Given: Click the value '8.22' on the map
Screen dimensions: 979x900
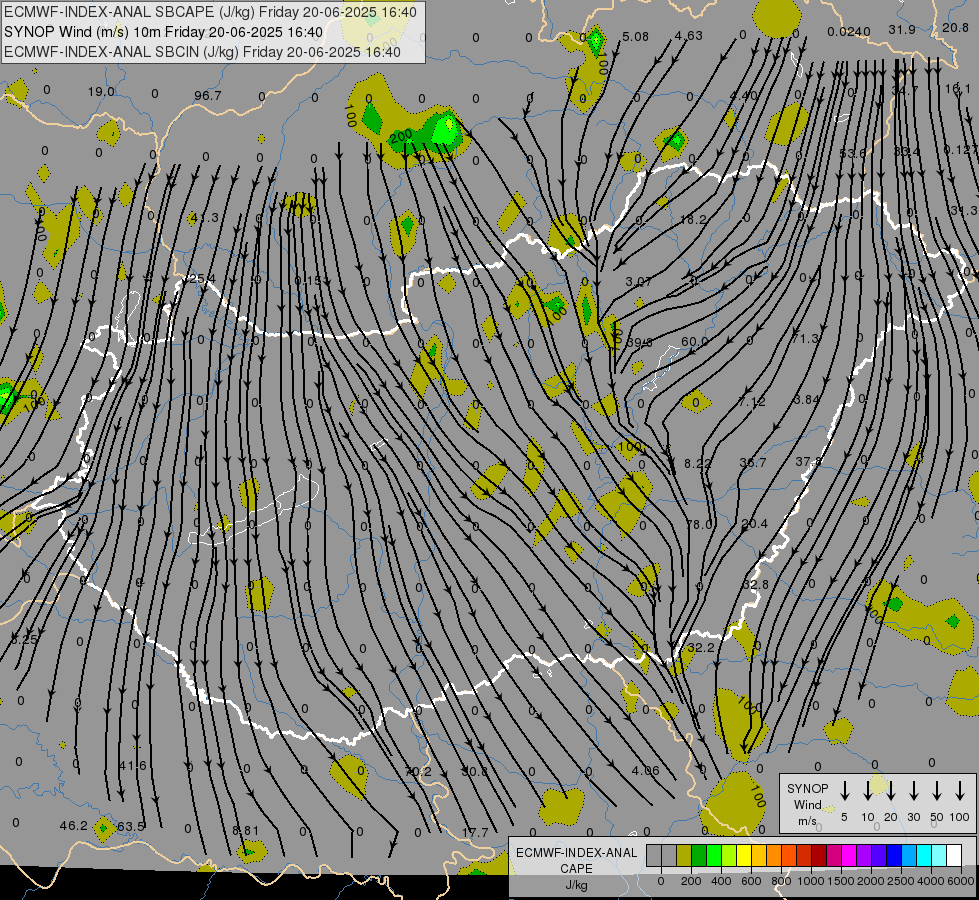Looking at the screenshot, I should pos(697,463).
